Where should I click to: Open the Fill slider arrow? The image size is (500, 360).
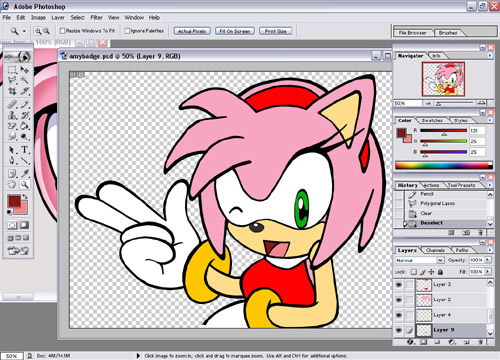tap(488, 272)
